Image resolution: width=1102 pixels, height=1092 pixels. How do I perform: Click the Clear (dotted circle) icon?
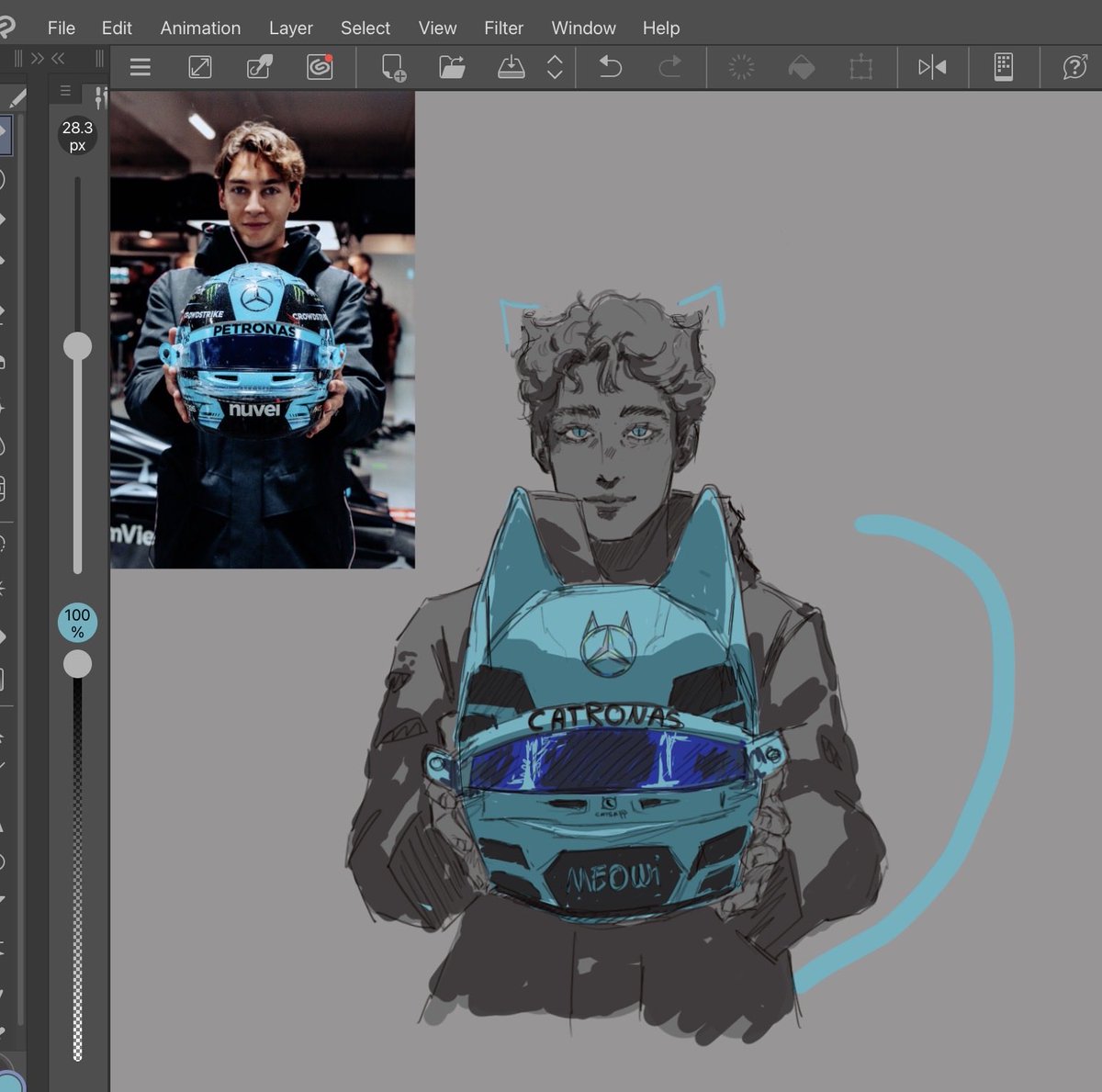coord(741,67)
